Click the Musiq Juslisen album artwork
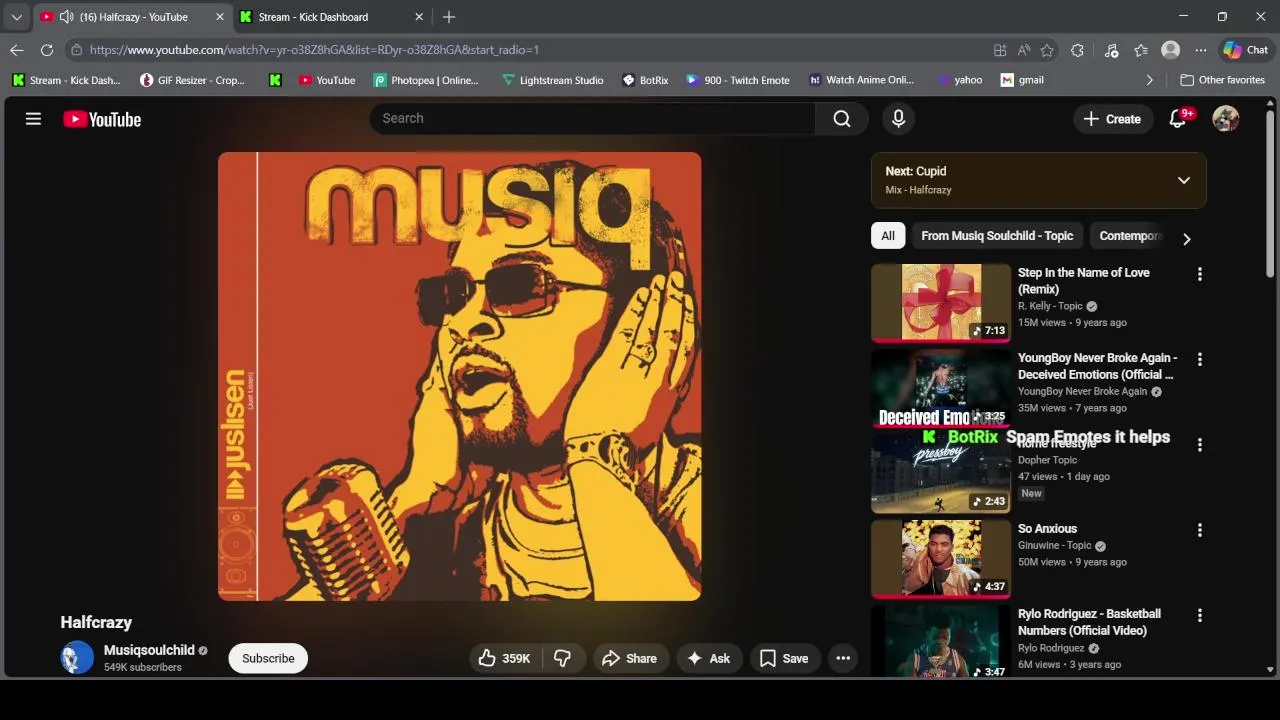Image resolution: width=1280 pixels, height=720 pixels. [460, 376]
